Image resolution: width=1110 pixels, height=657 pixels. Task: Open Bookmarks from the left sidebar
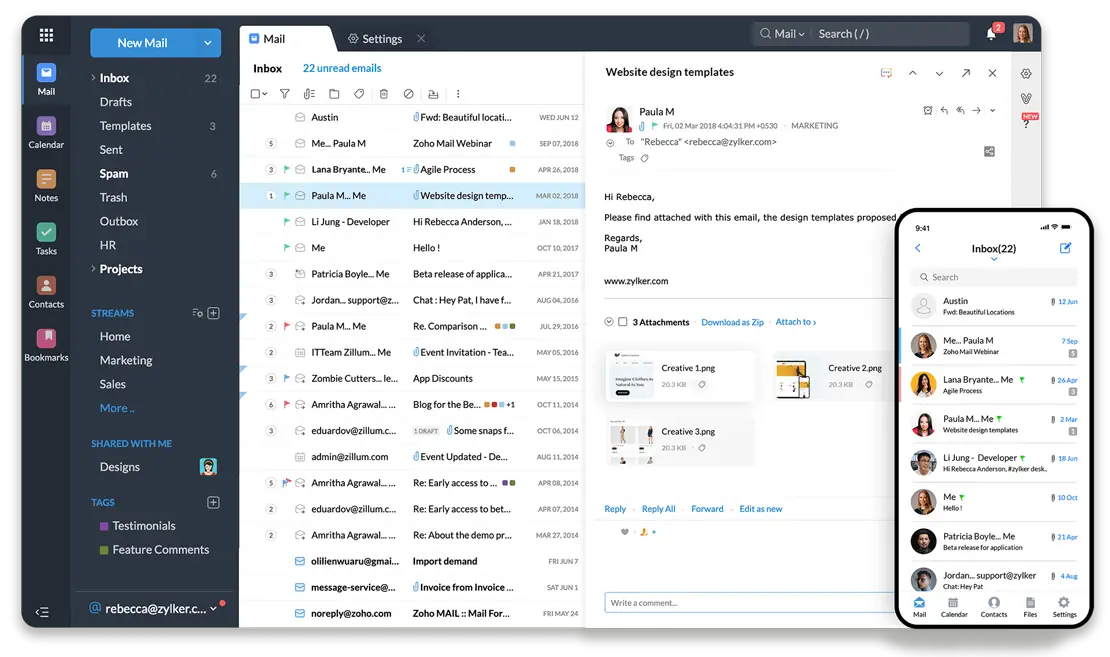46,344
